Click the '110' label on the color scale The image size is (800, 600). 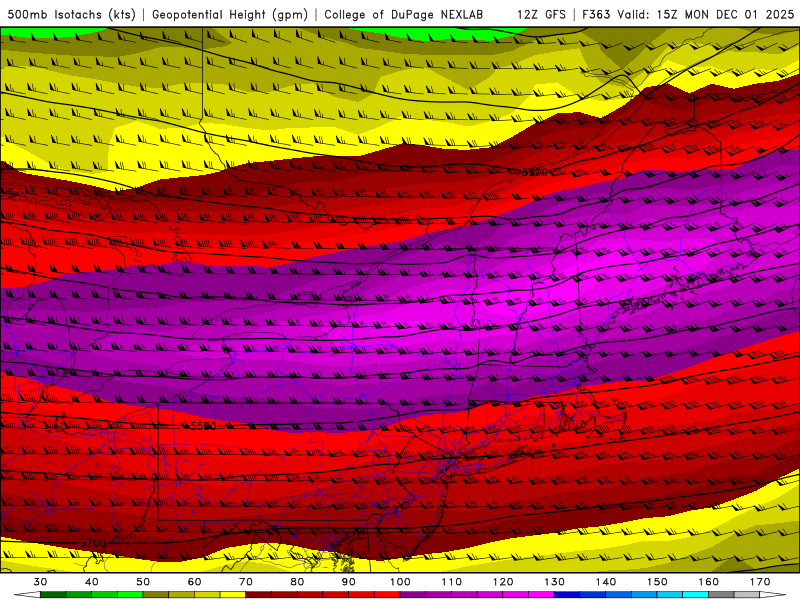coord(452,582)
